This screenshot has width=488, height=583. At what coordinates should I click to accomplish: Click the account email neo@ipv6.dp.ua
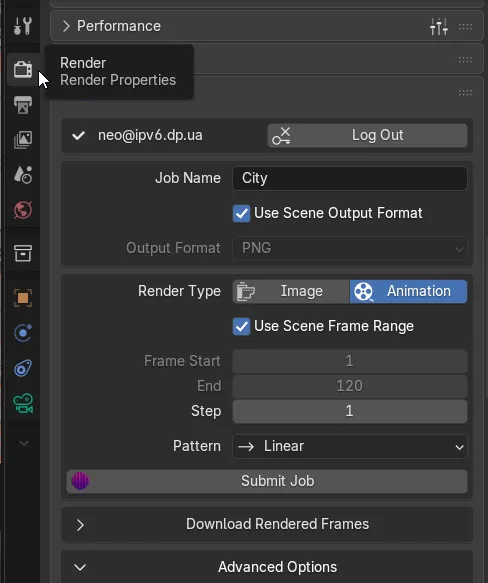[150, 135]
